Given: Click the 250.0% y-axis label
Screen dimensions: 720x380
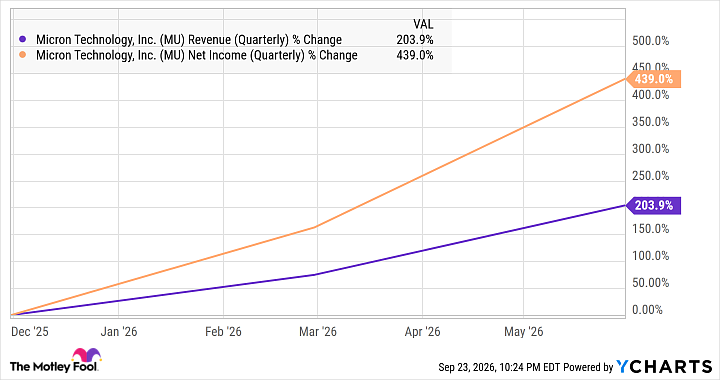Looking at the screenshot, I should [x=650, y=175].
